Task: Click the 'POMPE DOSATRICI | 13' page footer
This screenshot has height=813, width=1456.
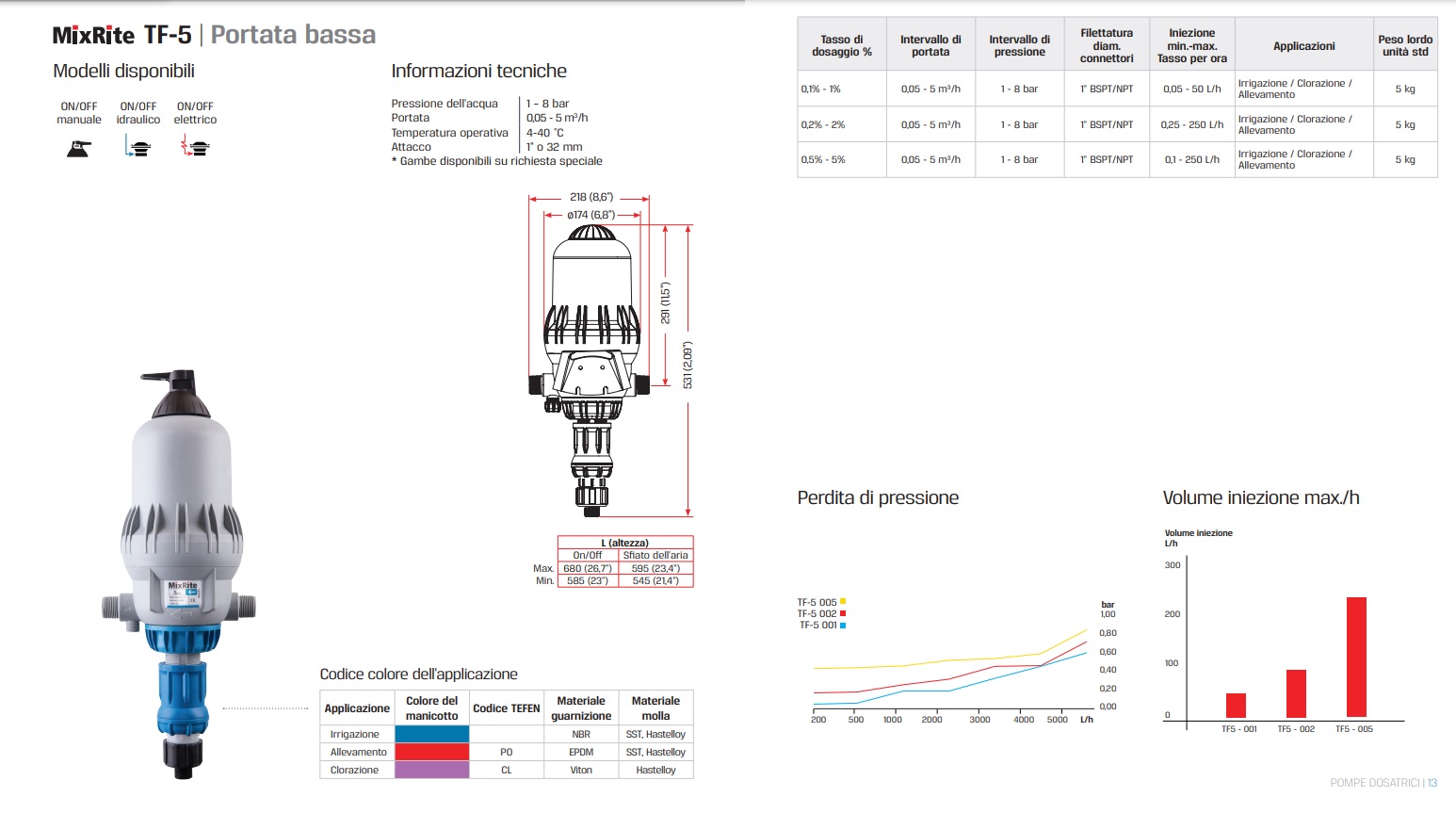Action: [1383, 783]
